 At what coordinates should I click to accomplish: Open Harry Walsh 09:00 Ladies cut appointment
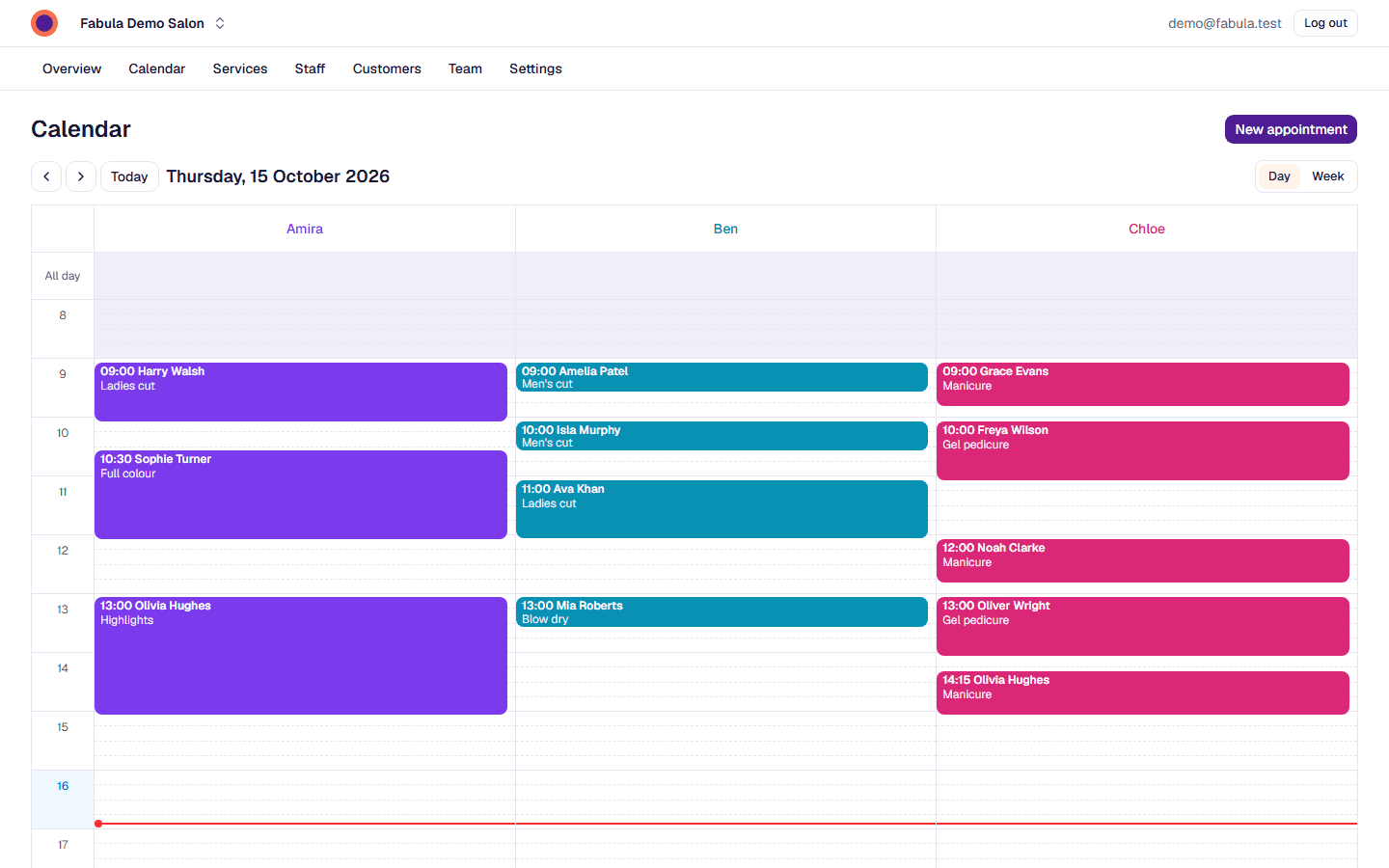pos(301,392)
